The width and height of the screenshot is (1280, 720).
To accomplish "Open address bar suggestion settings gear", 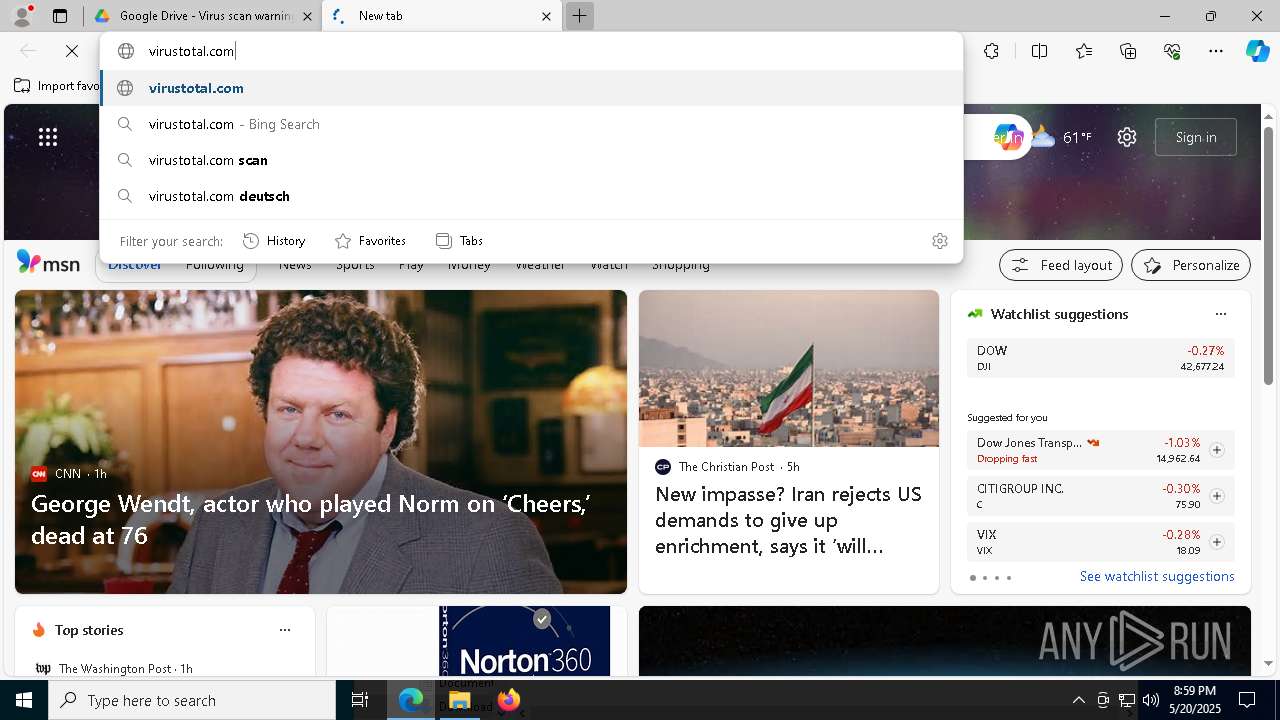I will pos(939,241).
